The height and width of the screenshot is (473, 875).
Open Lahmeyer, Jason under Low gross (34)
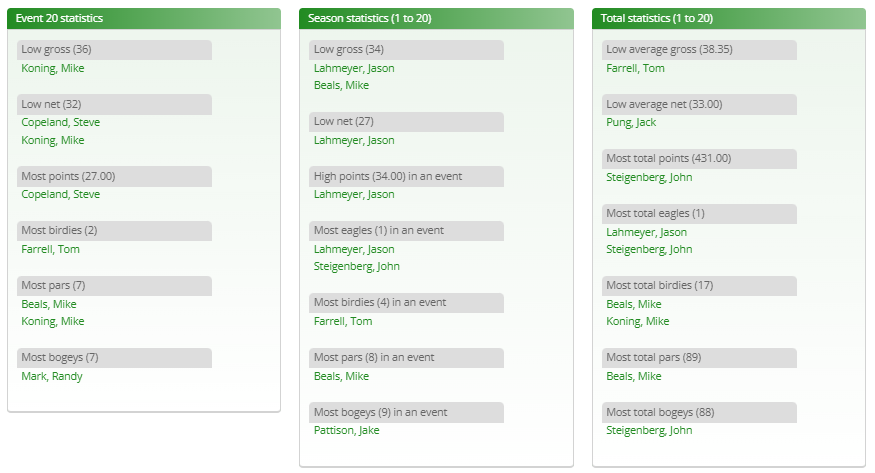[354, 68]
